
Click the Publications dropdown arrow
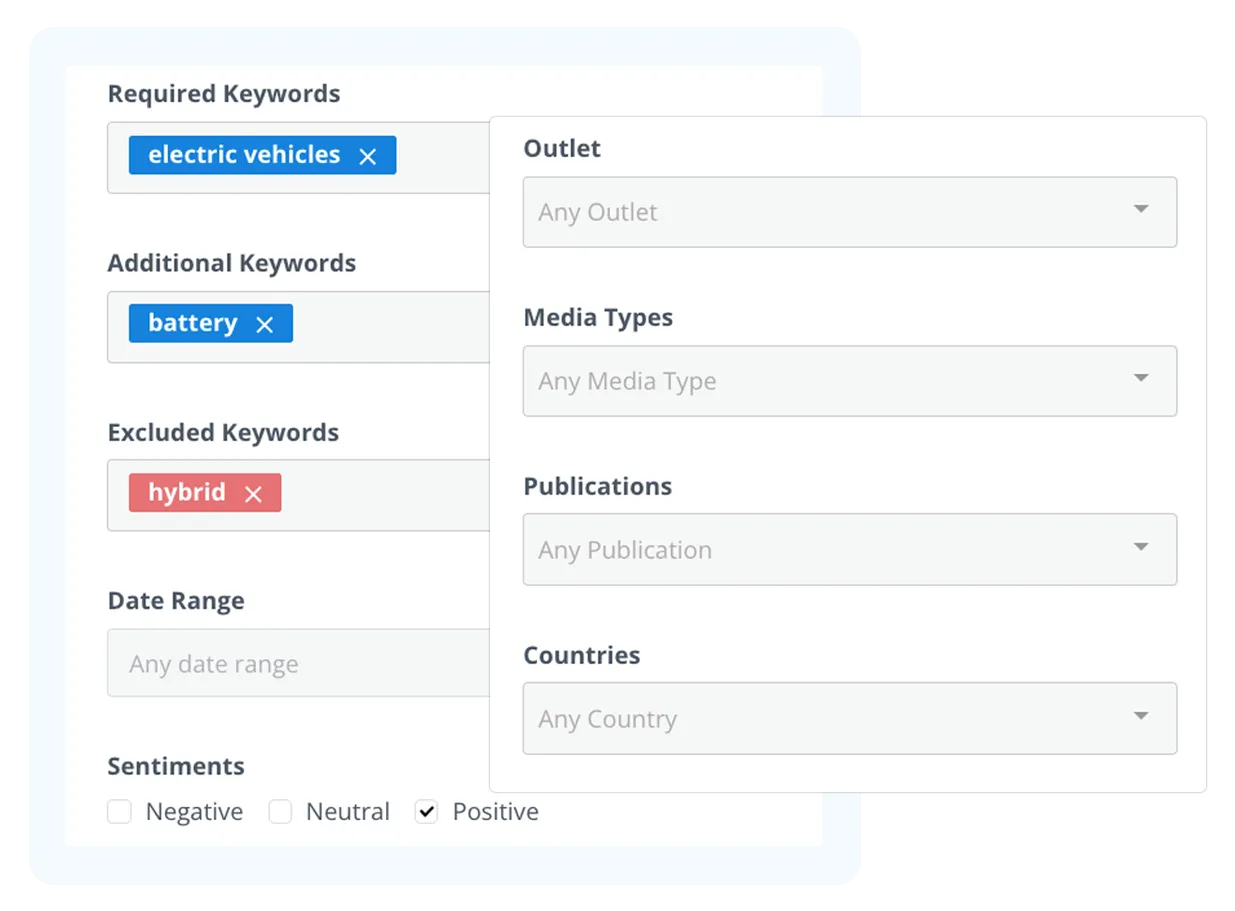1141,548
